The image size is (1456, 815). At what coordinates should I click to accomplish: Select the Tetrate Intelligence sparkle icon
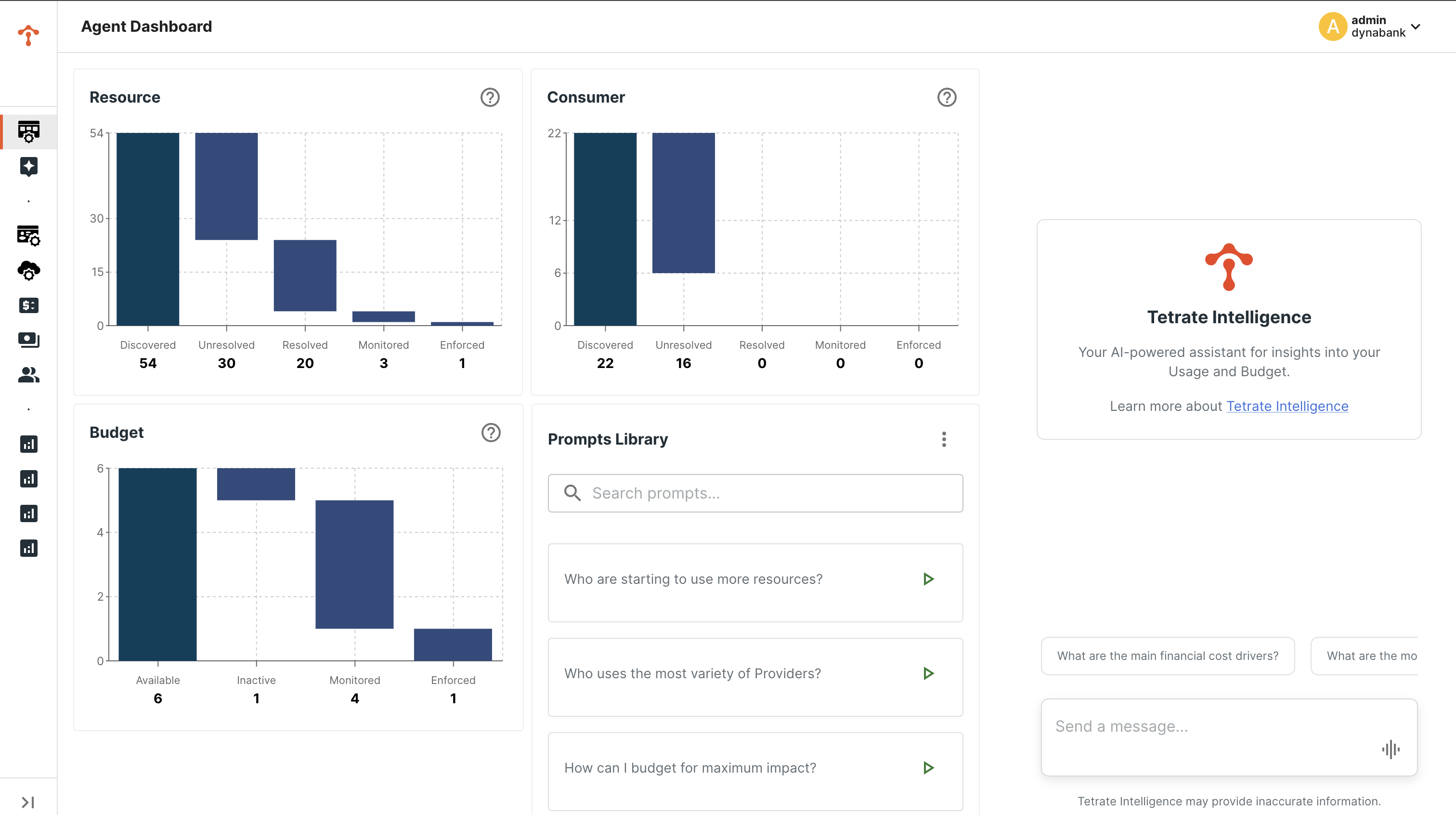click(x=28, y=166)
